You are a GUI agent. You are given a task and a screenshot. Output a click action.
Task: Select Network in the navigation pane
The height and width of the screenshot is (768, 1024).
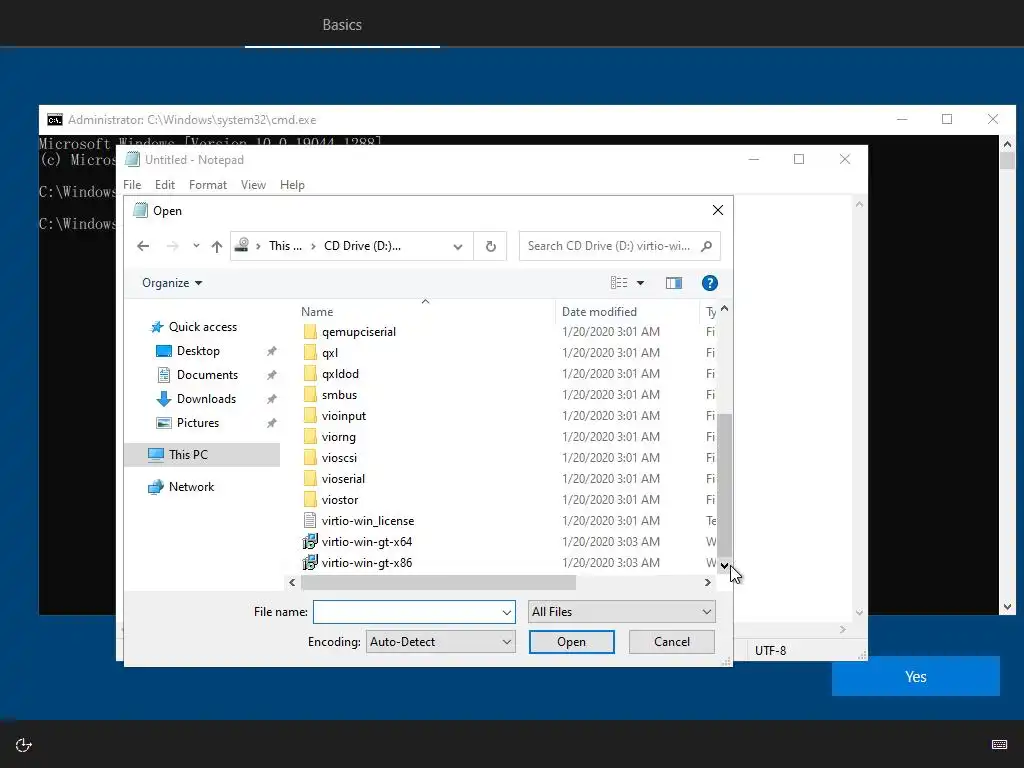click(x=191, y=487)
